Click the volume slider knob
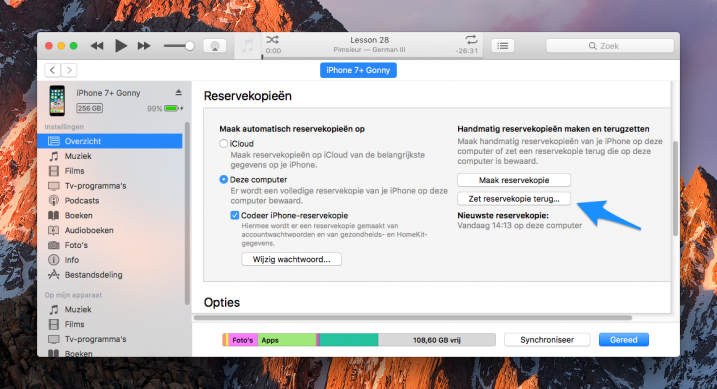Image resolution: width=717 pixels, height=389 pixels. 189,46
